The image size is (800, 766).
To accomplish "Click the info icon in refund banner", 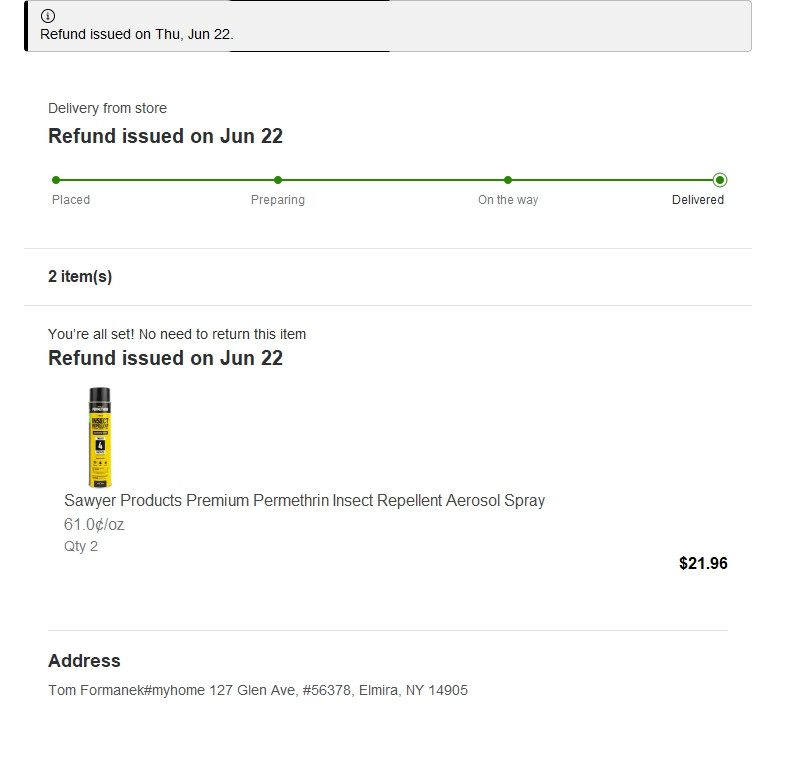I will click(x=48, y=16).
